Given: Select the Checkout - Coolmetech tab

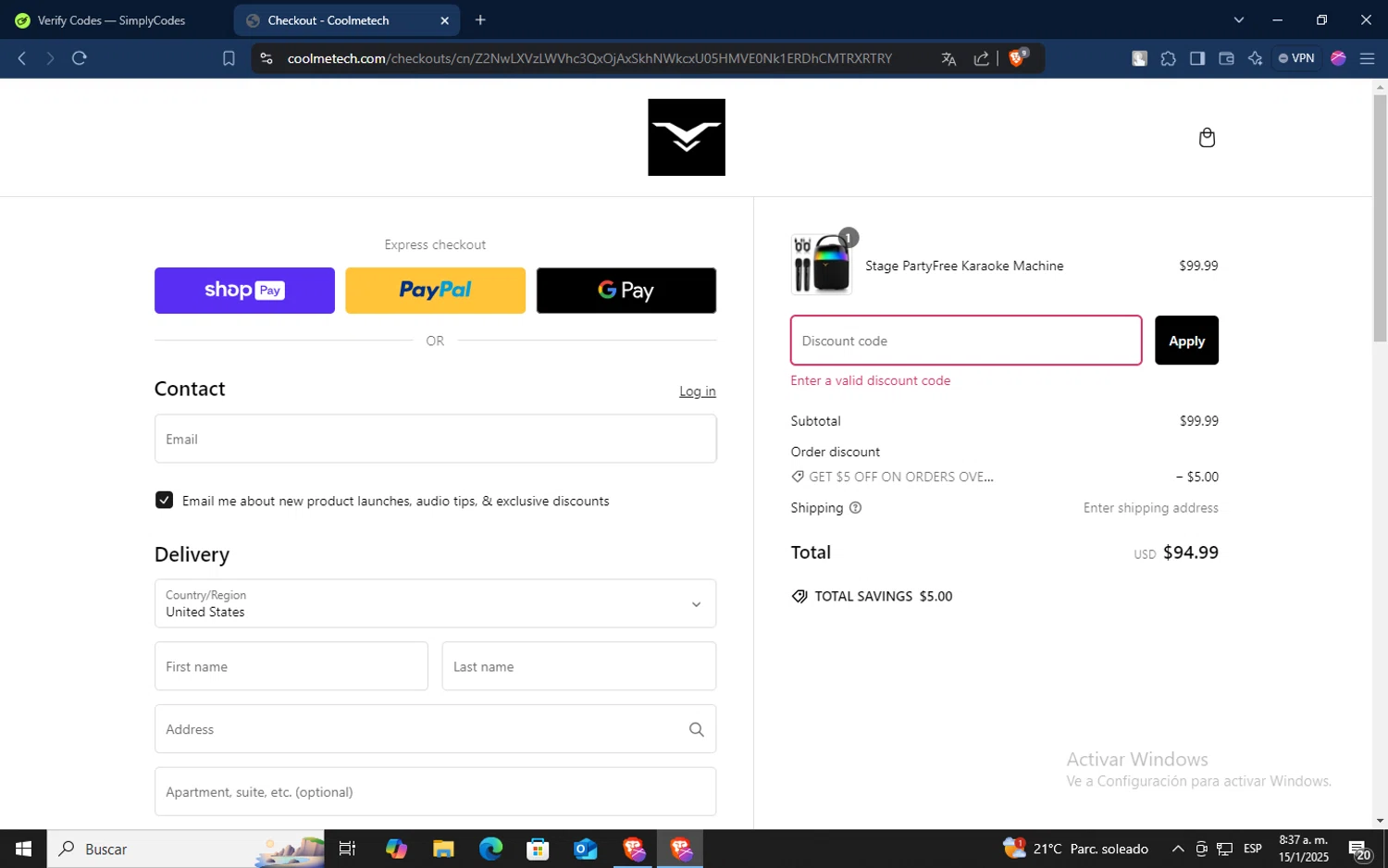Looking at the screenshot, I should pos(346,20).
